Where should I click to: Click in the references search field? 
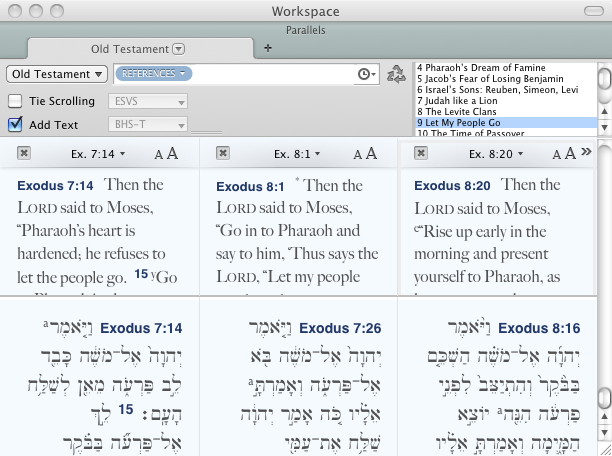coord(270,74)
